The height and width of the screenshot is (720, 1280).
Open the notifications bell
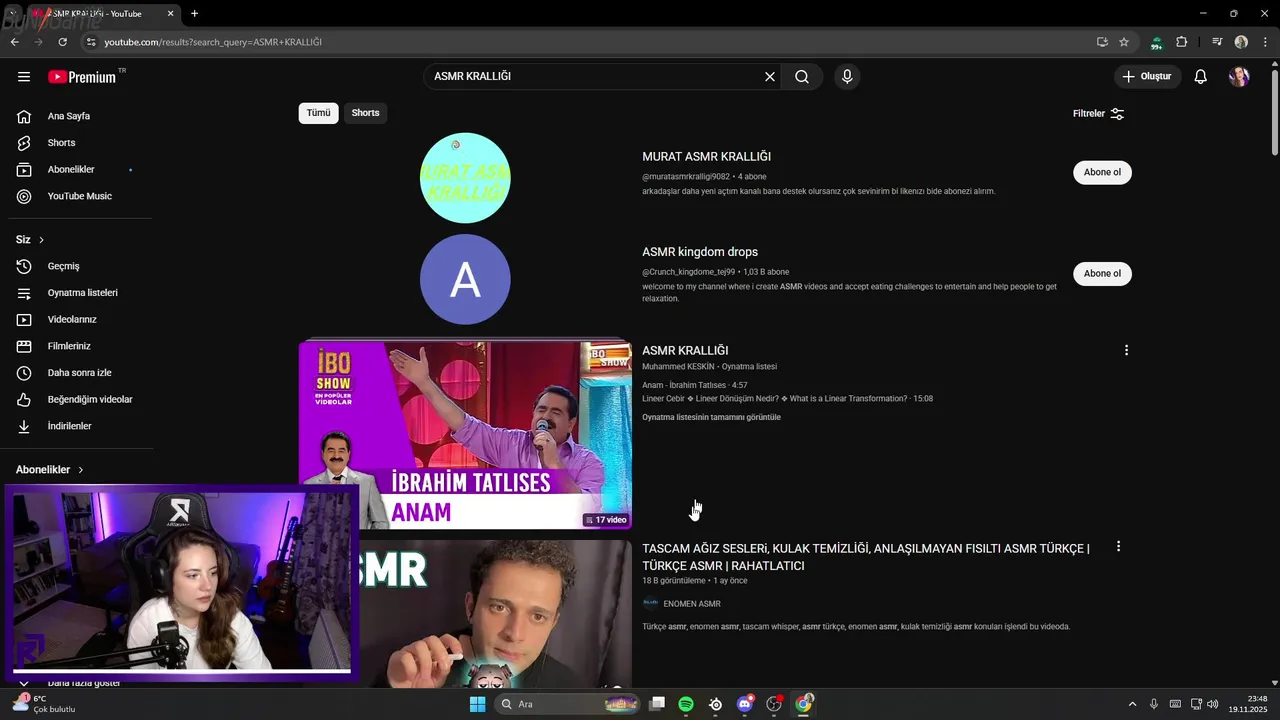[x=1201, y=77]
